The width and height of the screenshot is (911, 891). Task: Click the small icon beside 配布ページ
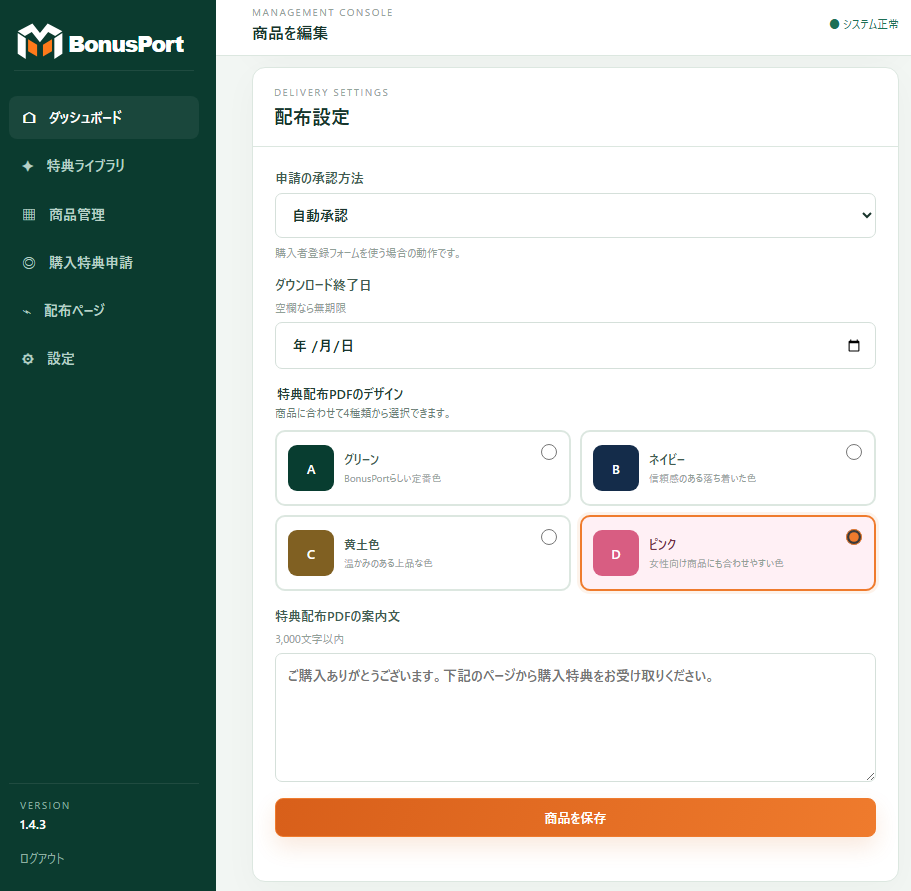click(x=27, y=312)
